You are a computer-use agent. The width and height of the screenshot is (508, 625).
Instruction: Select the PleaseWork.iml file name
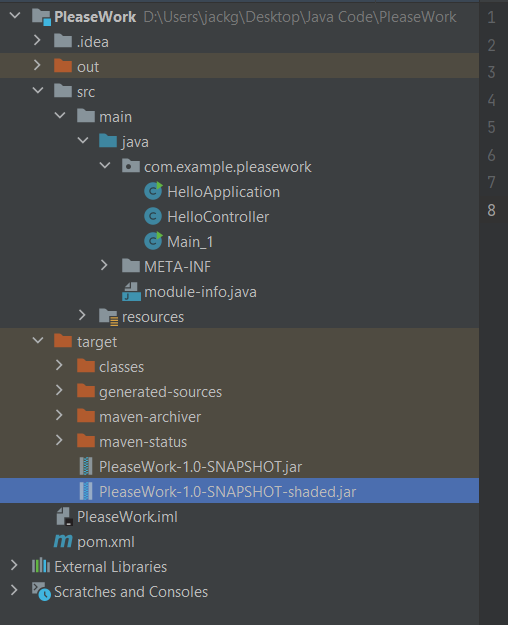point(128,517)
